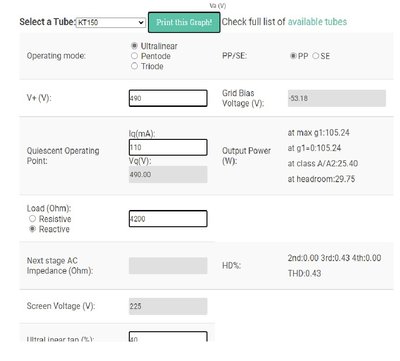
Task: Click the Grid Bias Voltage field
Action: (337, 98)
